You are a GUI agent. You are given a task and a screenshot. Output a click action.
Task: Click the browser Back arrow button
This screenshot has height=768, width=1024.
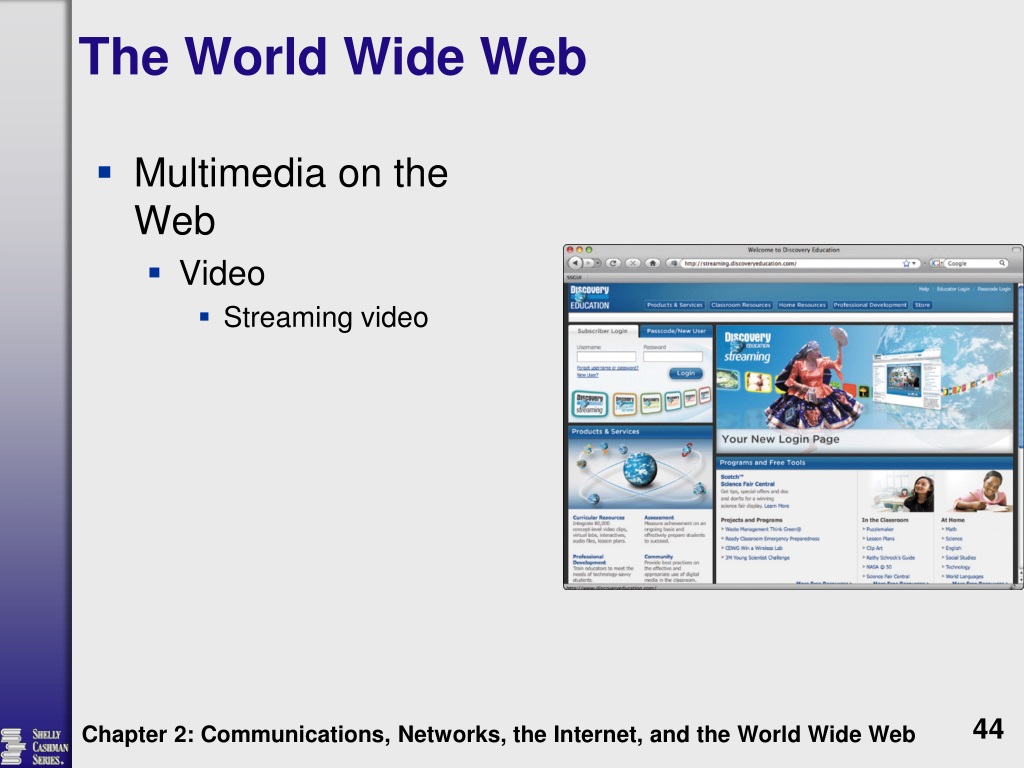pos(575,263)
